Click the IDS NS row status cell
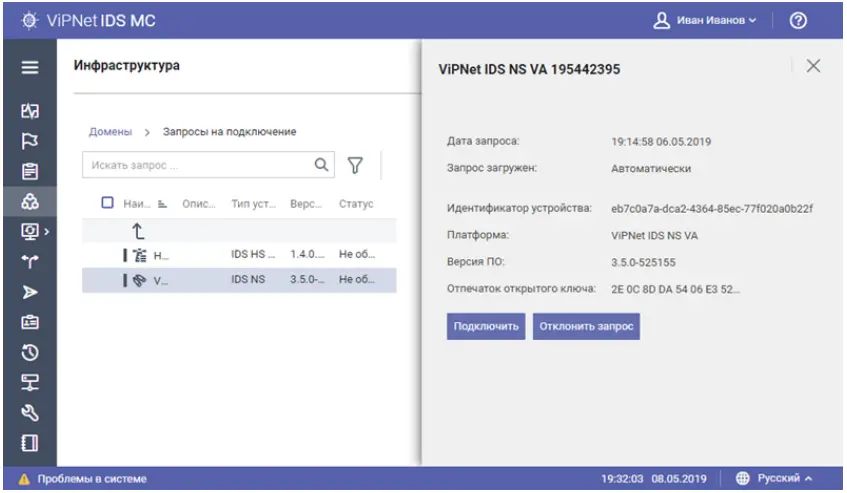Image resolution: width=847 pixels, height=493 pixels. coord(357,280)
